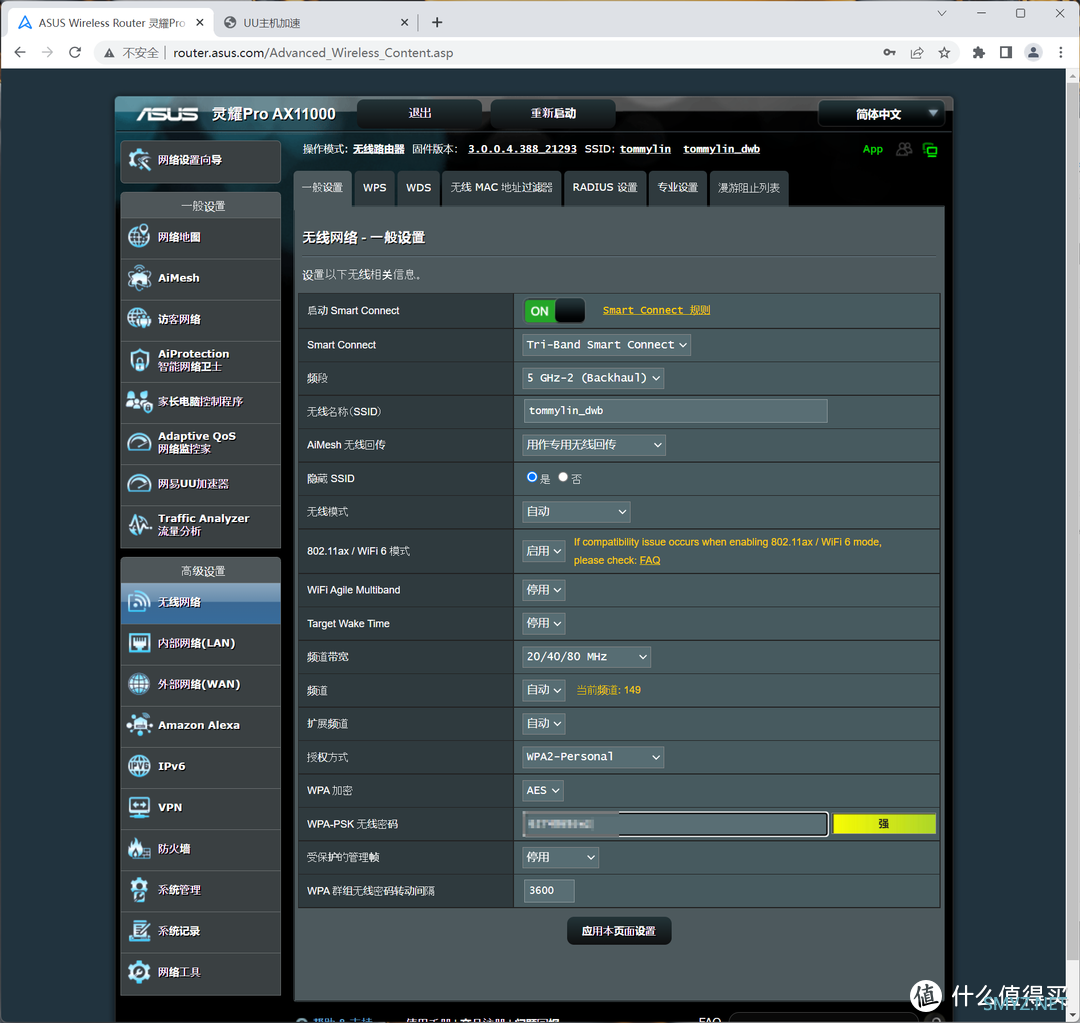Viewport: 1080px width, 1023px height.
Task: Open the IPv6 sidebar icon
Action: (x=139, y=766)
